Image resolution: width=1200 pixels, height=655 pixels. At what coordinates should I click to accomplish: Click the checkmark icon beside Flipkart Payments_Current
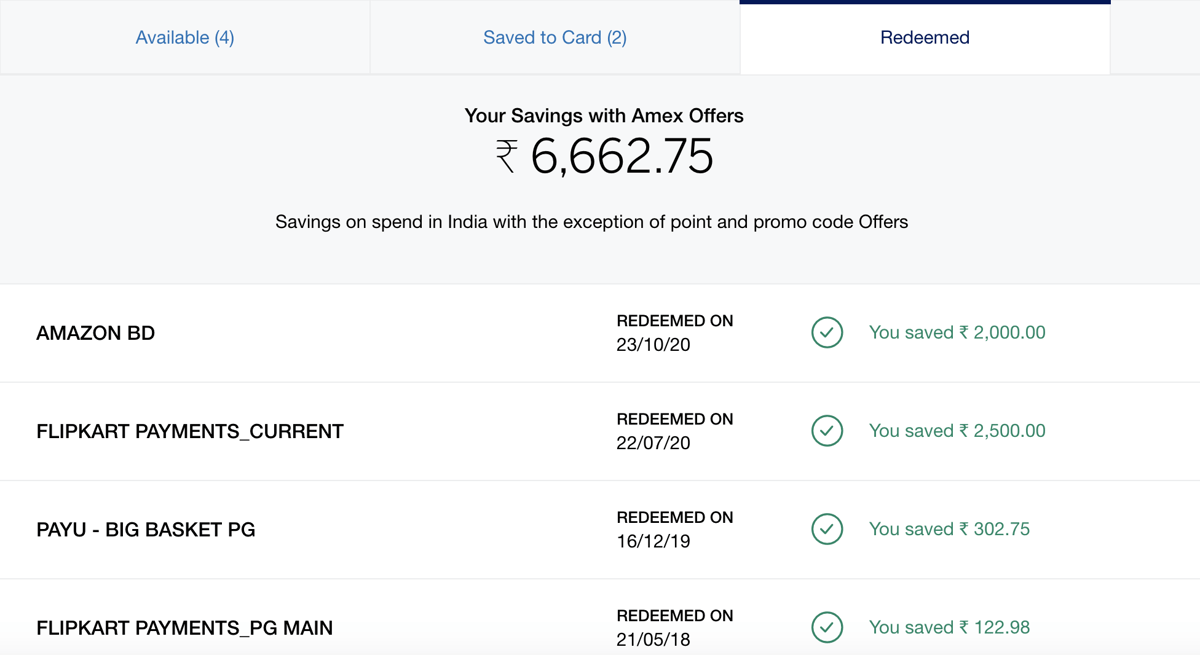(827, 431)
